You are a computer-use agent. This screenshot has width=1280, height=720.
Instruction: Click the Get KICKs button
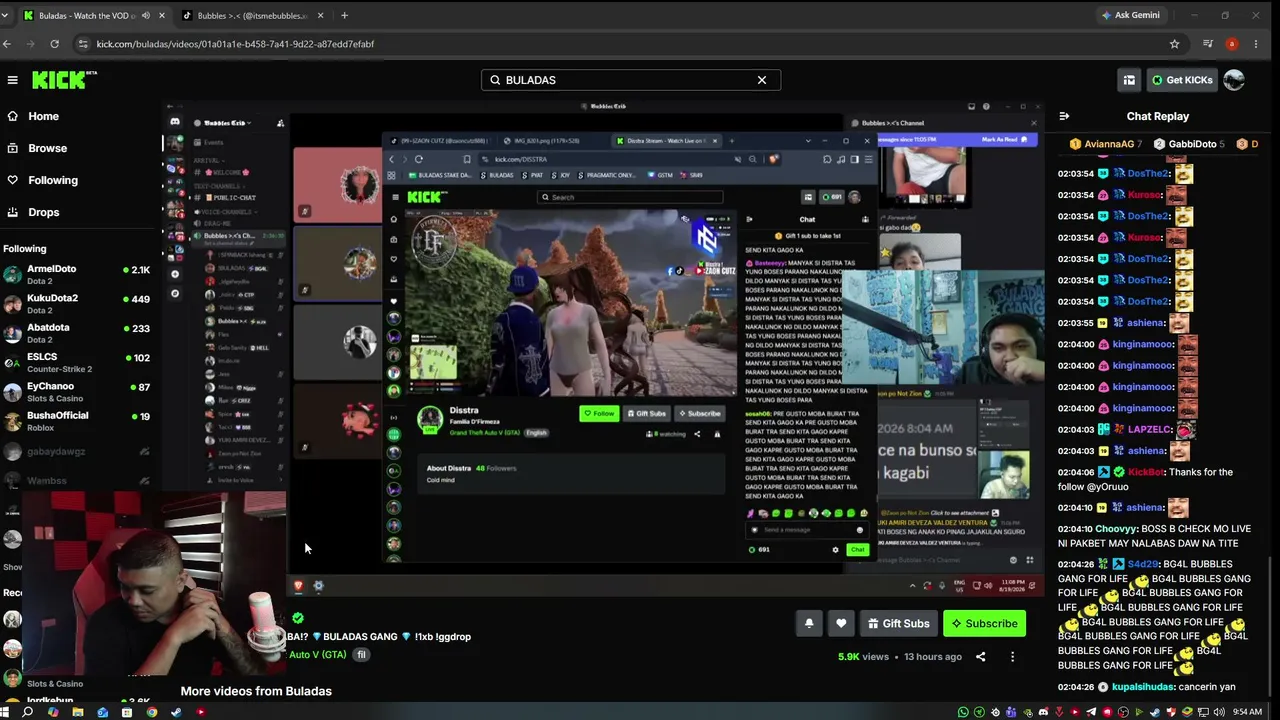point(1181,80)
